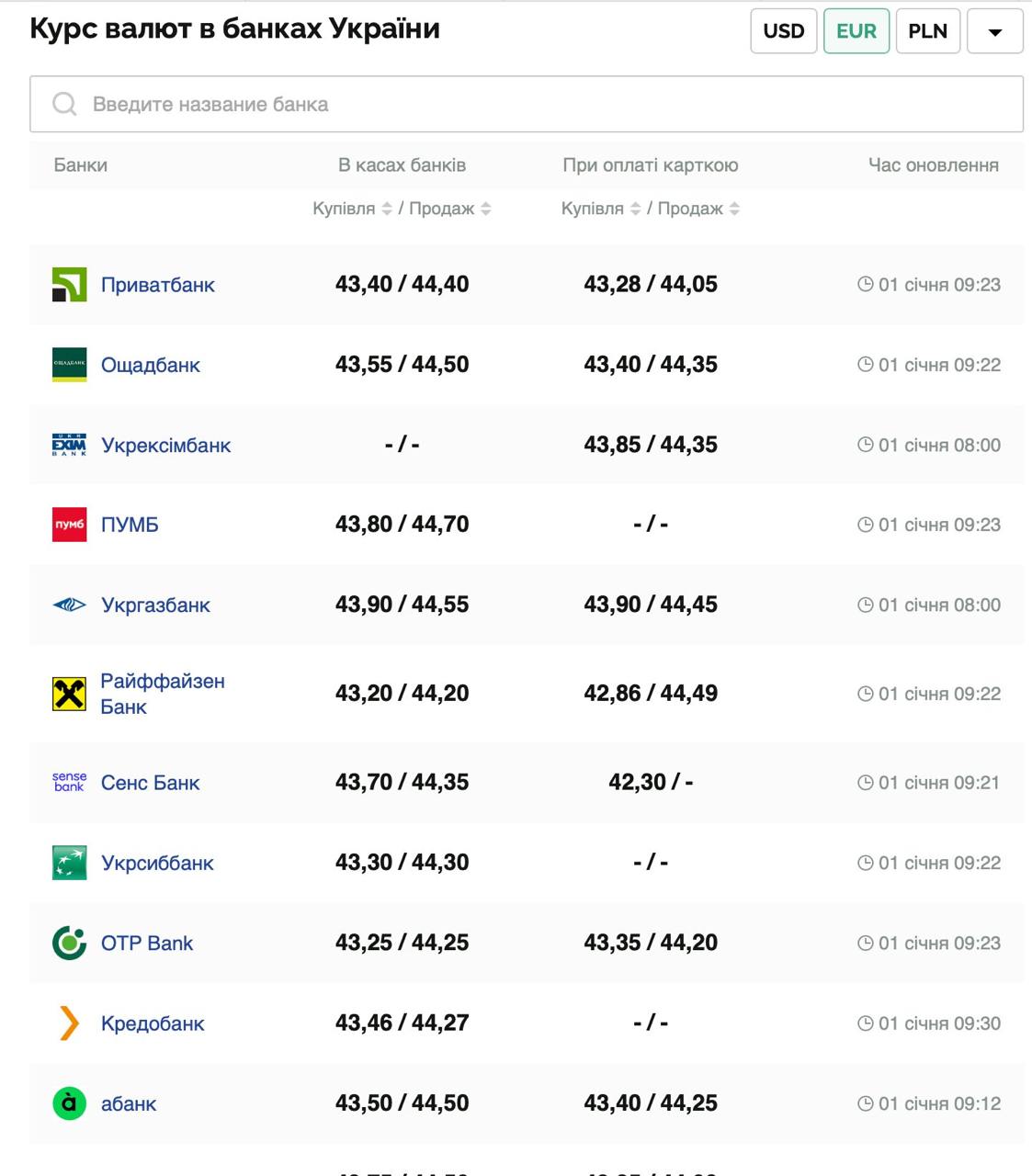Click the Oschadbank logo icon

[x=69, y=365]
